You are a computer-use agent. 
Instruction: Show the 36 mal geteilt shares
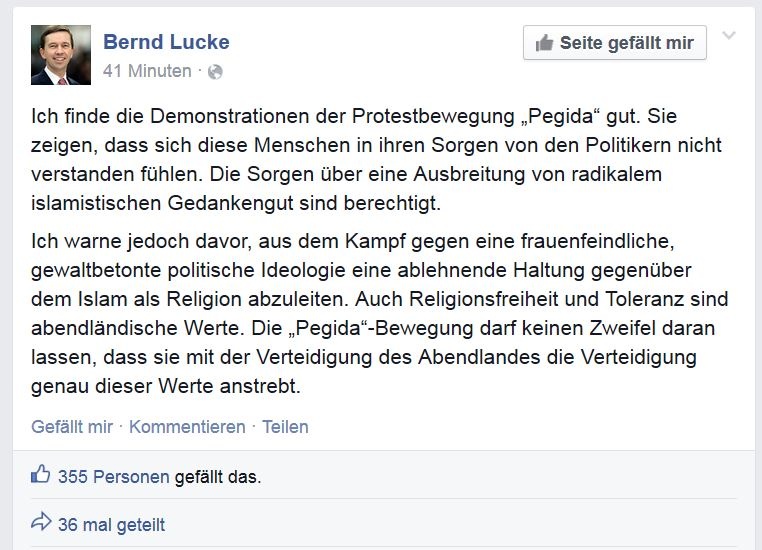[111, 524]
